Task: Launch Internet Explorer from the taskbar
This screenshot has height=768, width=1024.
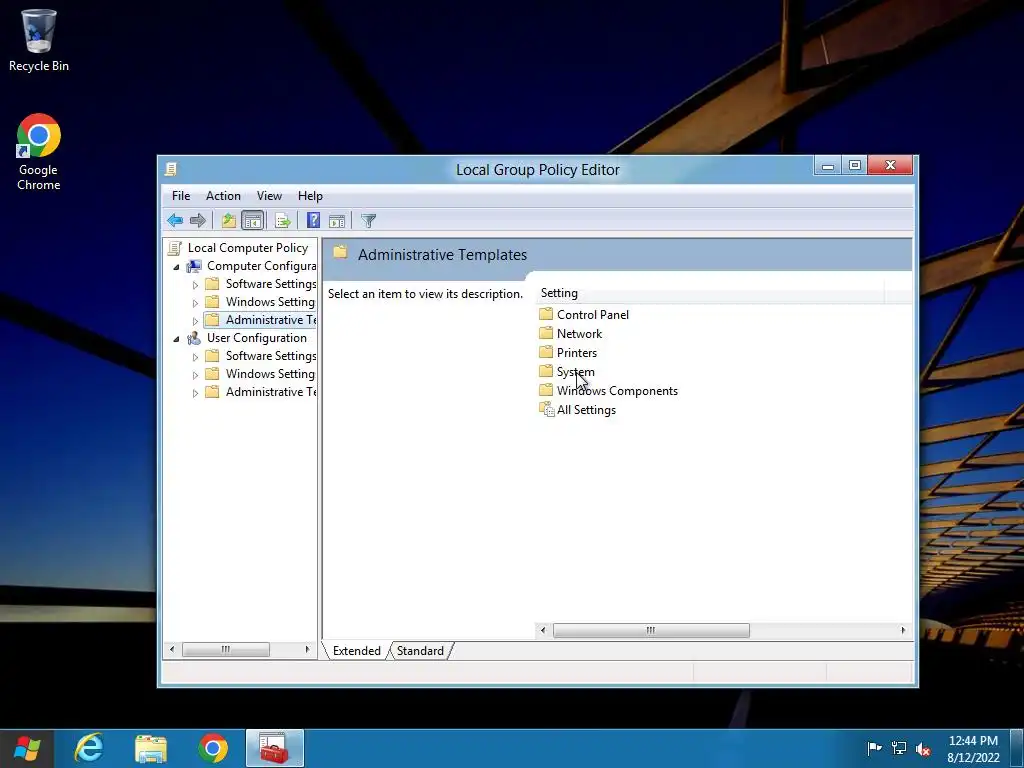Action: [89, 748]
